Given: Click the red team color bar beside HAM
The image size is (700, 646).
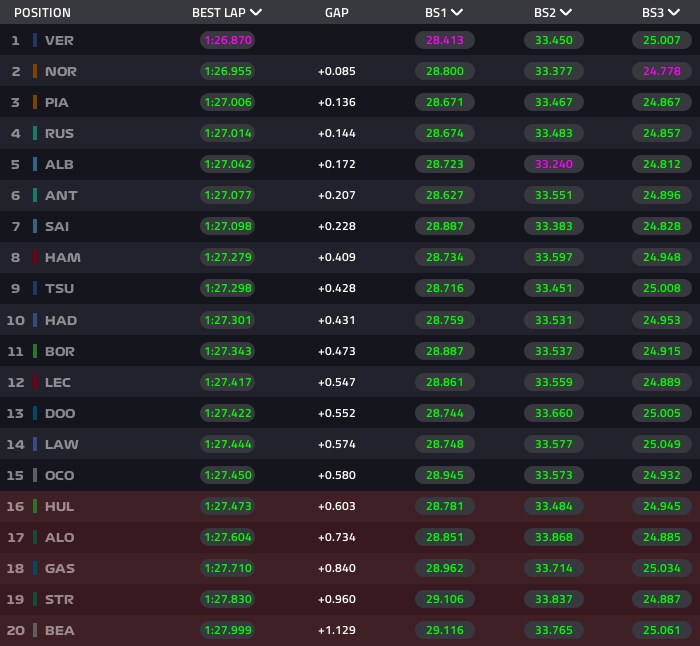Looking at the screenshot, I should [35, 257].
